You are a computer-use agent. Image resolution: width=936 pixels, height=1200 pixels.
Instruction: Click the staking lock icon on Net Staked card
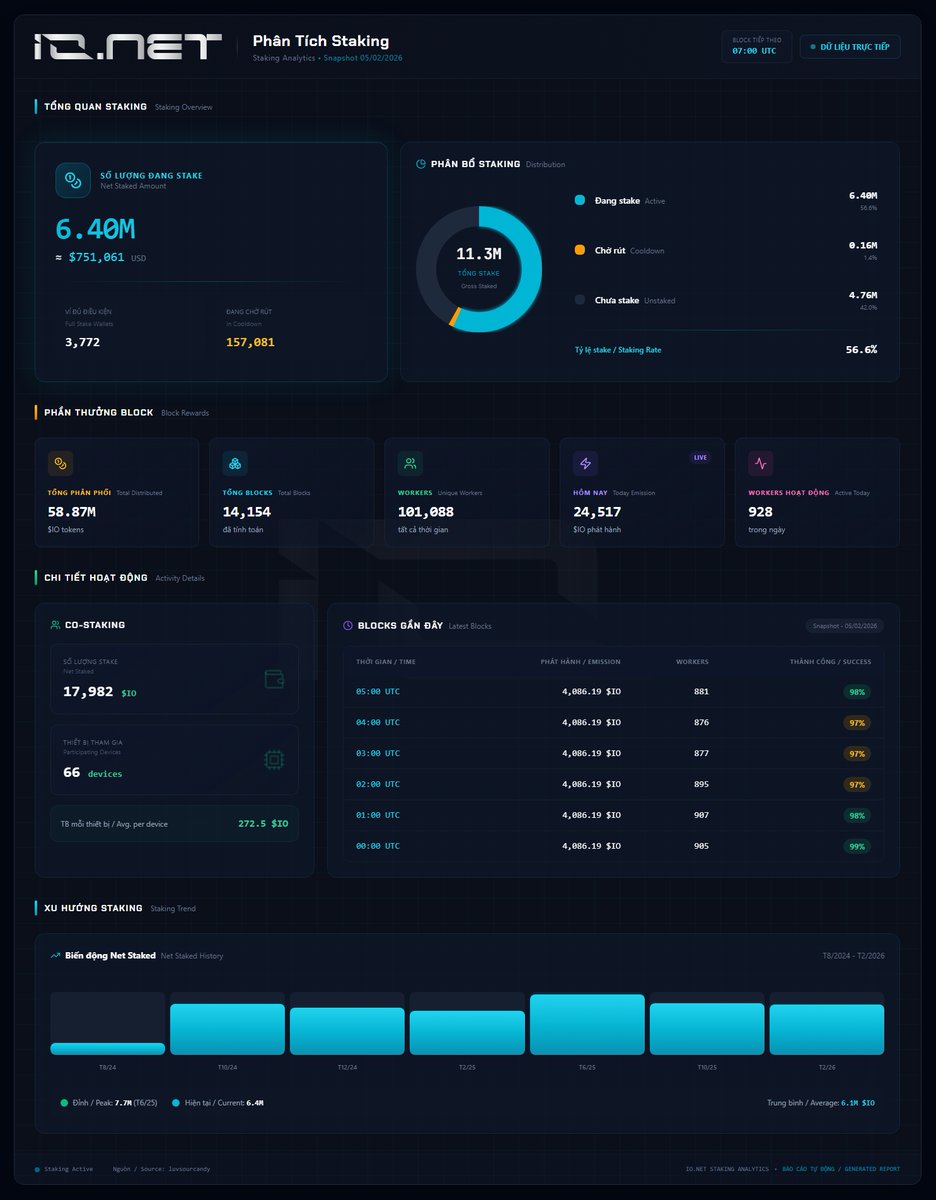70,180
